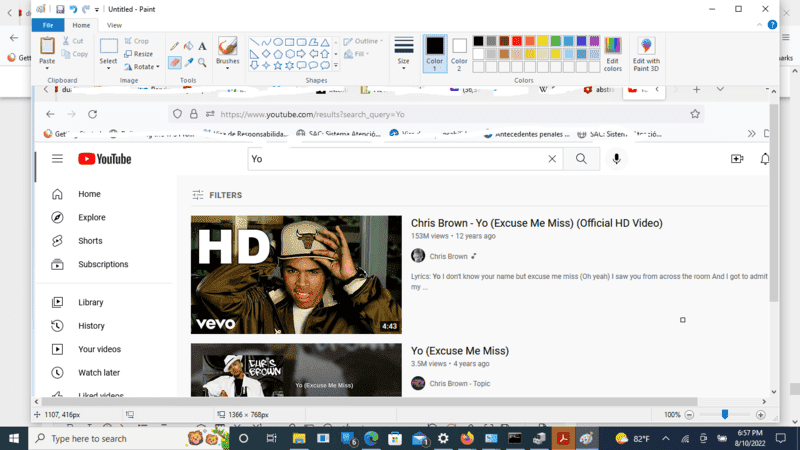Choose the five-point star shape
Image resolution: width=800 pixels, height=450 pixels.
(x=278, y=65)
